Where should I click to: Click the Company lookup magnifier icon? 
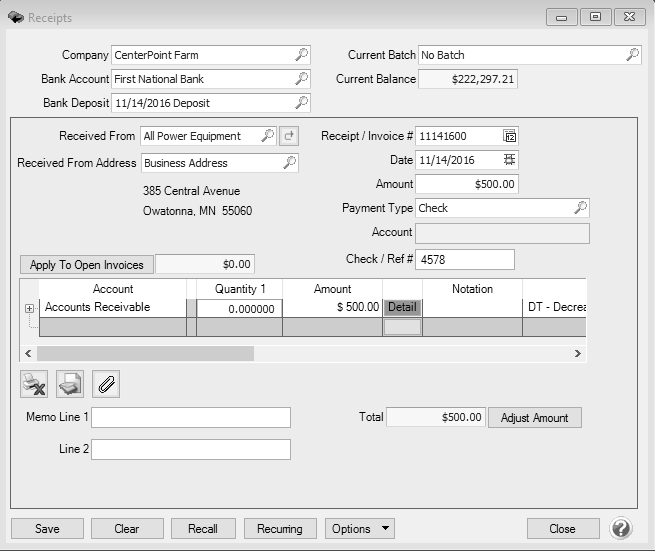coord(301,55)
